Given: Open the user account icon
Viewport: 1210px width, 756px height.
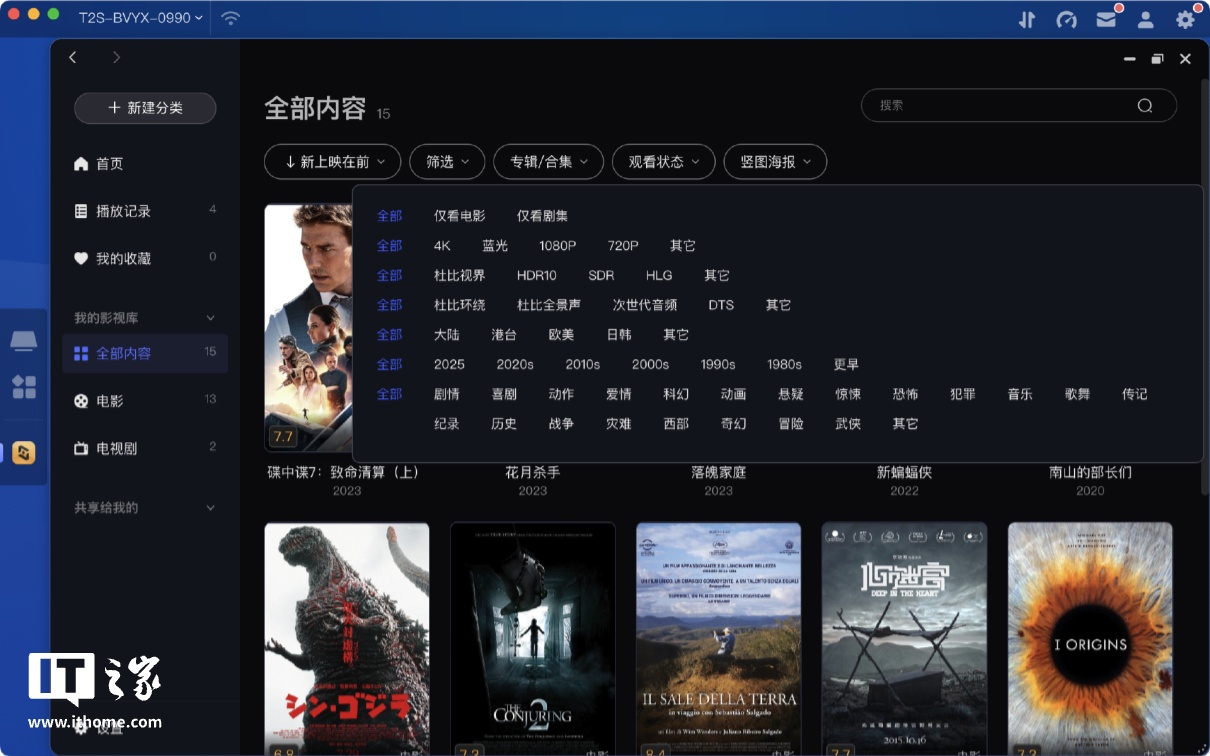Looking at the screenshot, I should (1145, 19).
